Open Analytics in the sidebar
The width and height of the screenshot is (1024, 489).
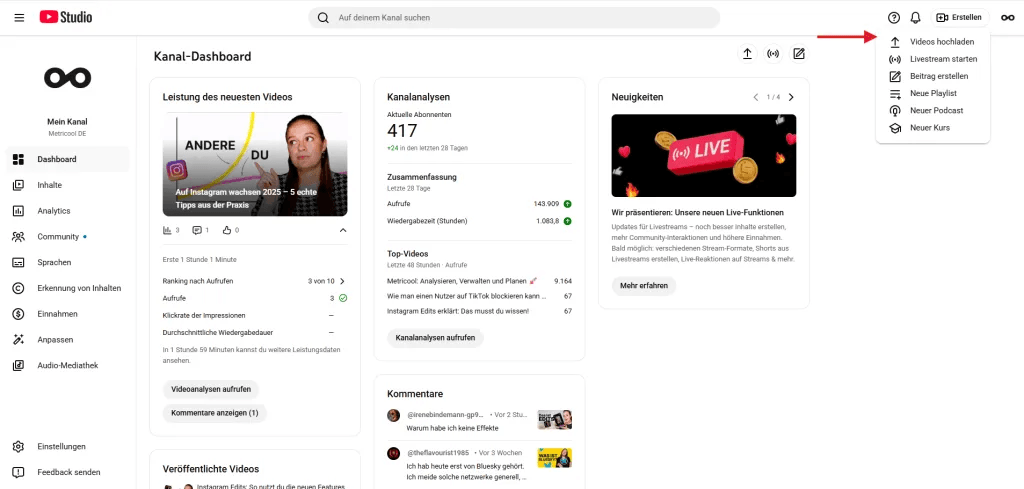[x=68, y=211]
